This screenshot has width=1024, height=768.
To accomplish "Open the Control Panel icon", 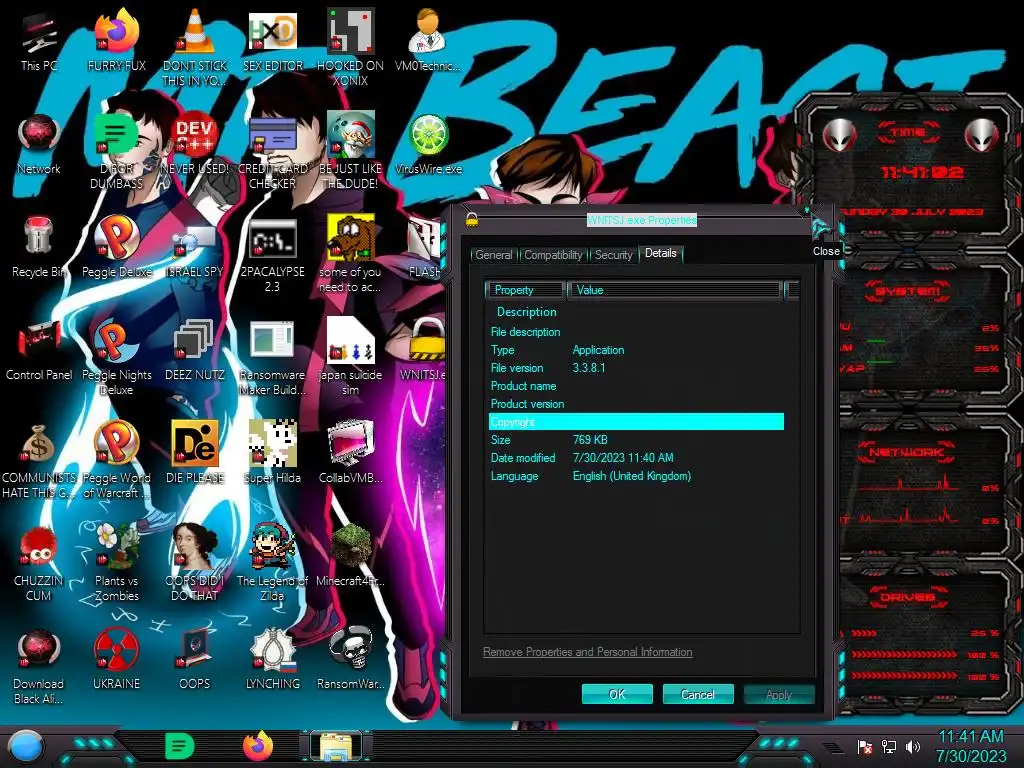I will pos(39,350).
